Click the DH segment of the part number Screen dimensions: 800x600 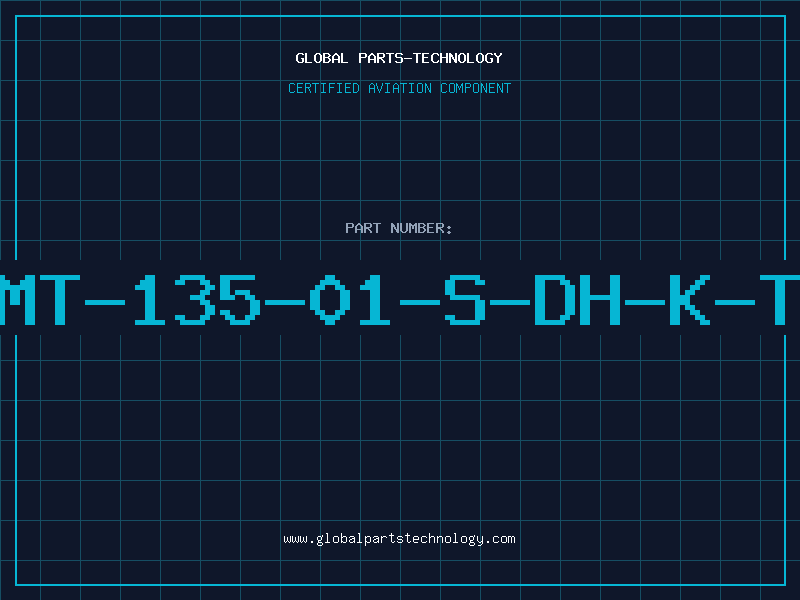(x=577, y=300)
